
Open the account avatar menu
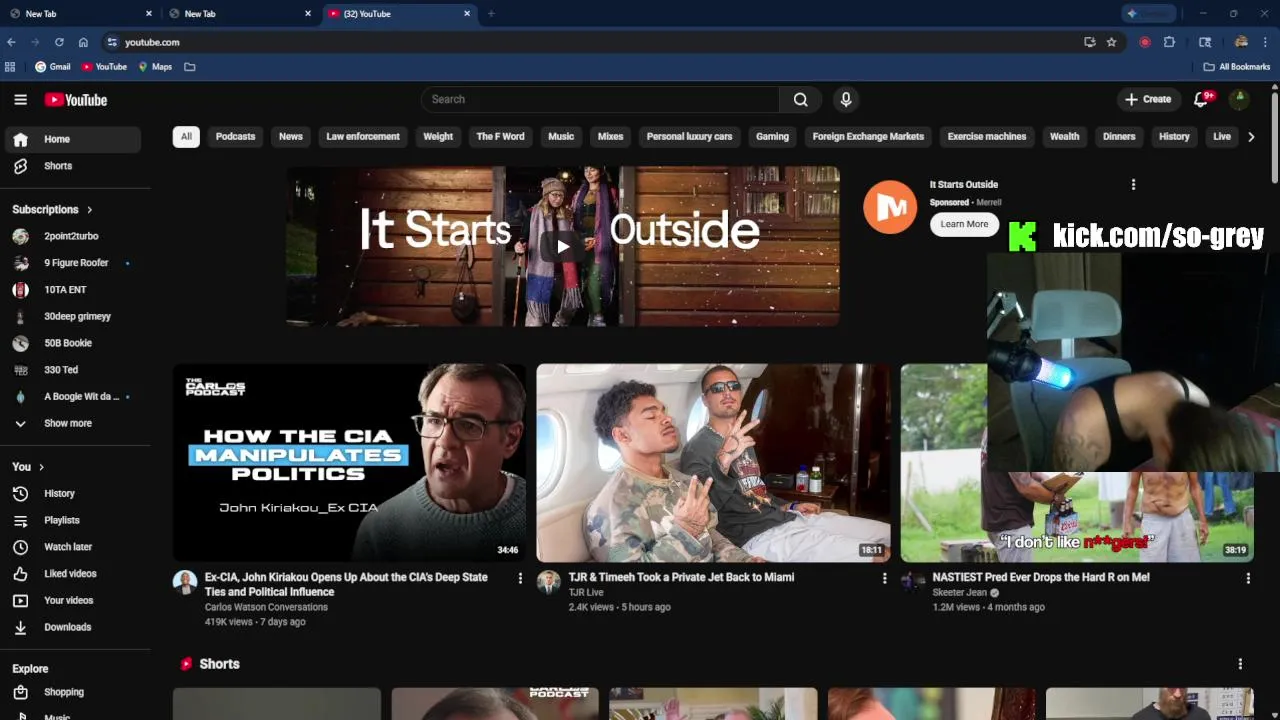[1239, 99]
